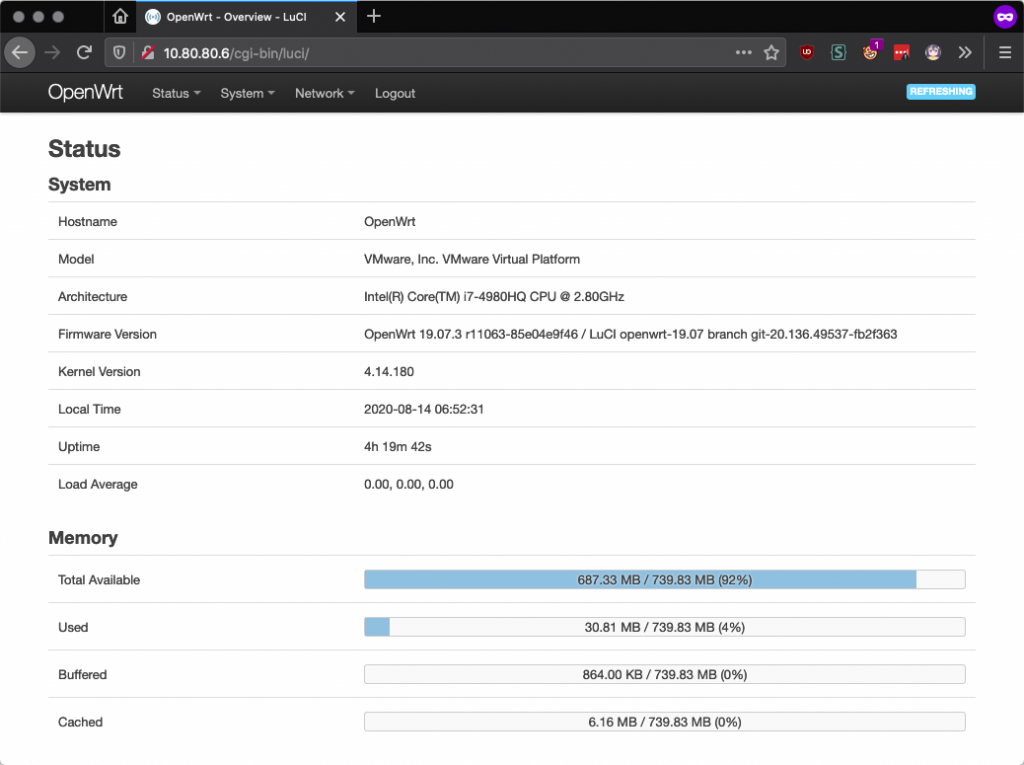
Task: Click the Firmware Version label
Action: 107,334
